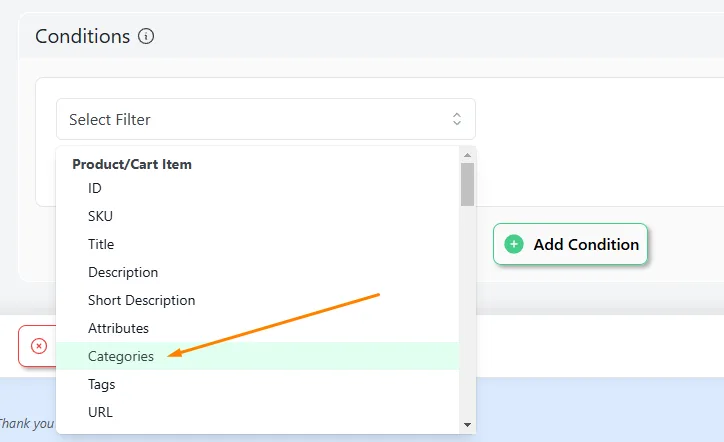Select the Title filter option
724x442 pixels.
tap(257, 244)
